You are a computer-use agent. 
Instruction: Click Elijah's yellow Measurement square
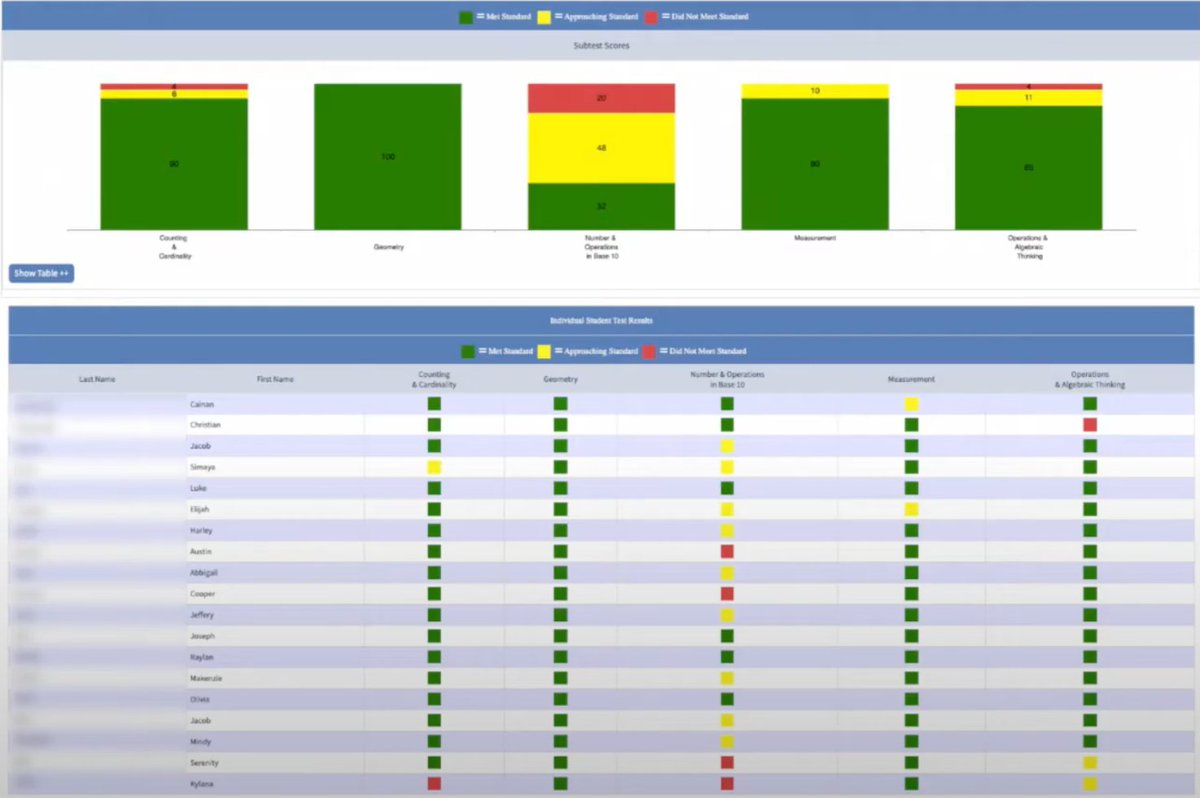(x=911, y=509)
